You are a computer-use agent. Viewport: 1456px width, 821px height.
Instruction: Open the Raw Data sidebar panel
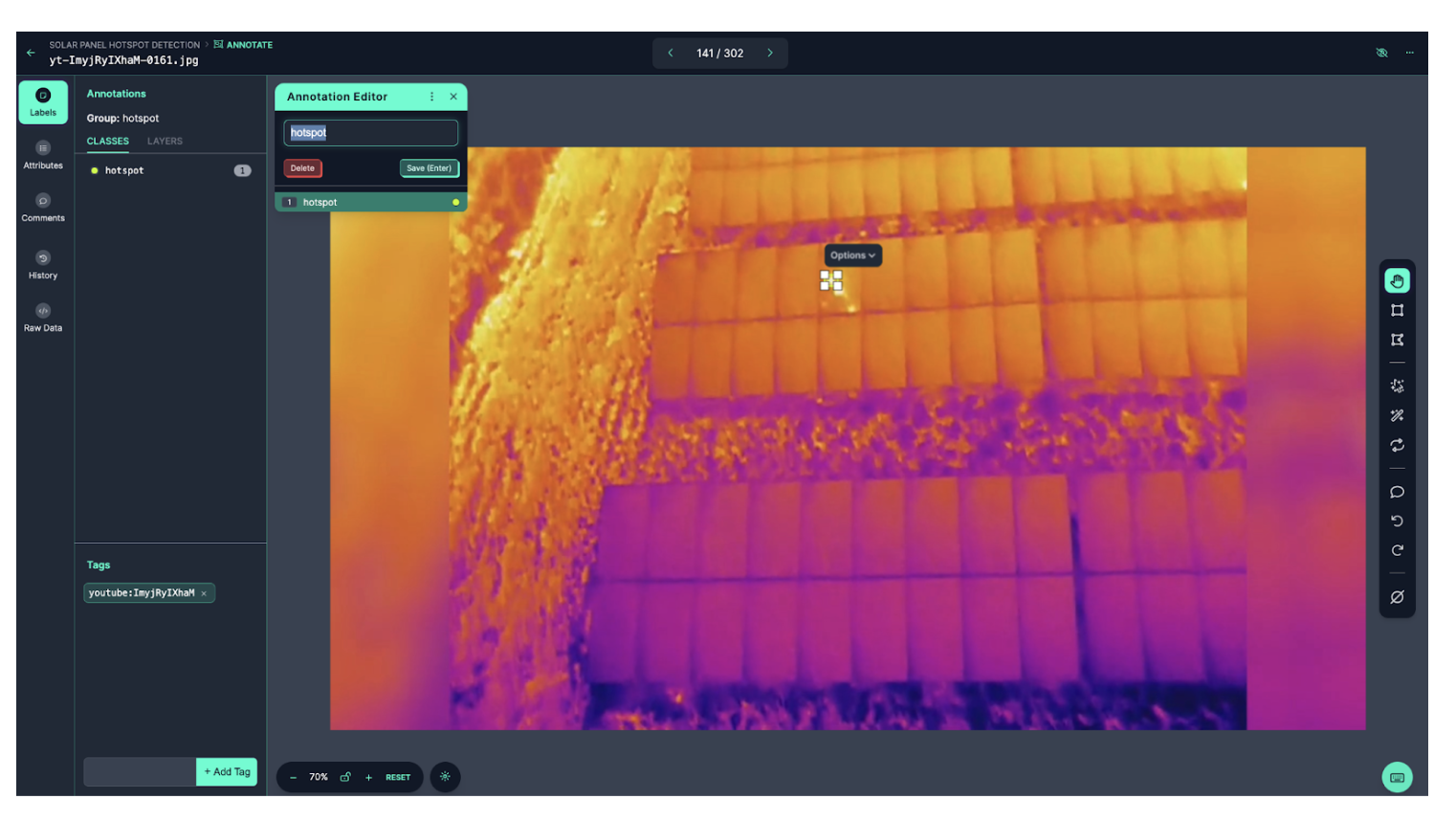click(x=43, y=318)
